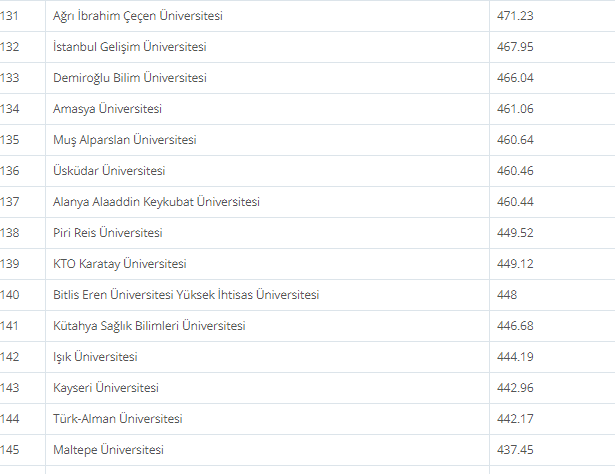Select score 461.06
615x474 pixels.
pyautogui.click(x=515, y=109)
